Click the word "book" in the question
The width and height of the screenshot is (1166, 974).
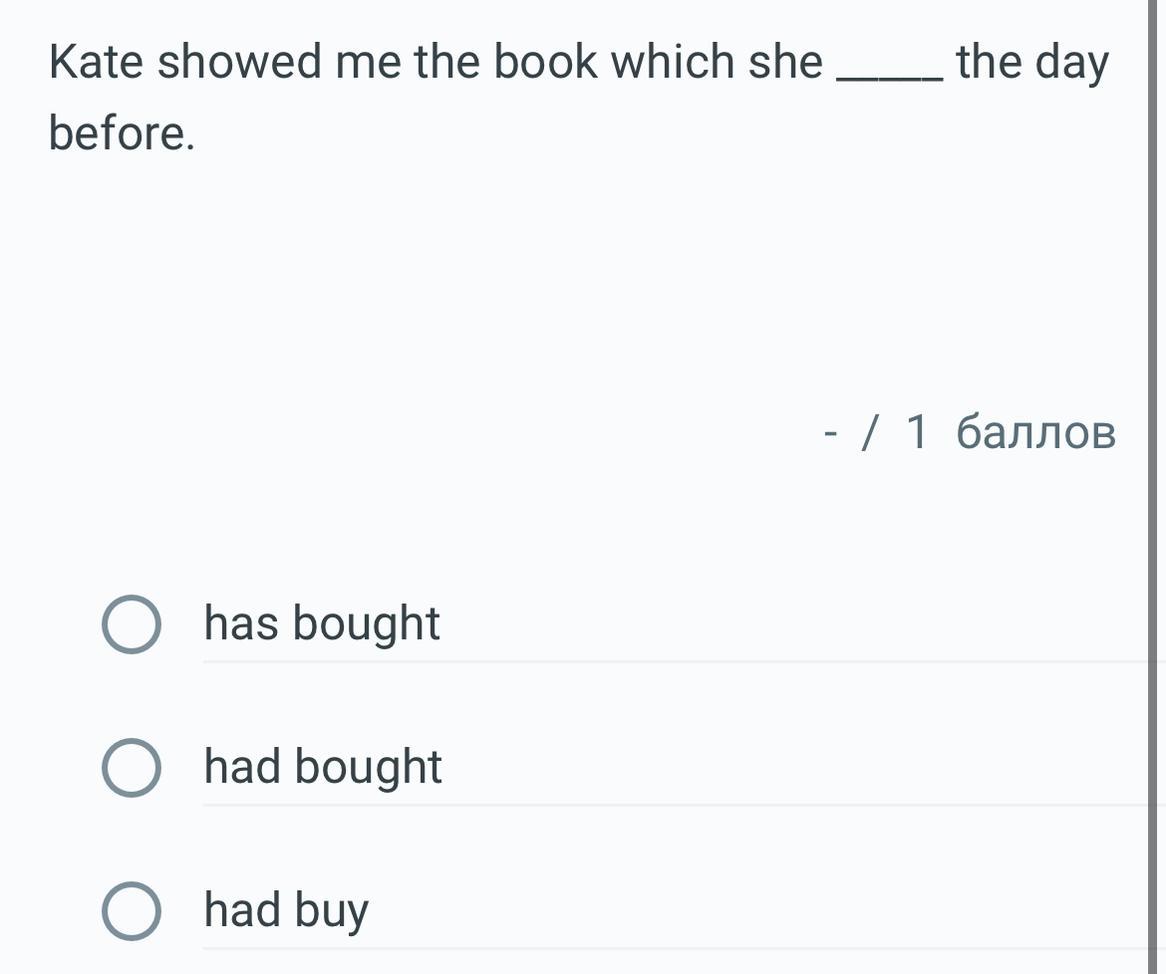pyautogui.click(x=547, y=63)
